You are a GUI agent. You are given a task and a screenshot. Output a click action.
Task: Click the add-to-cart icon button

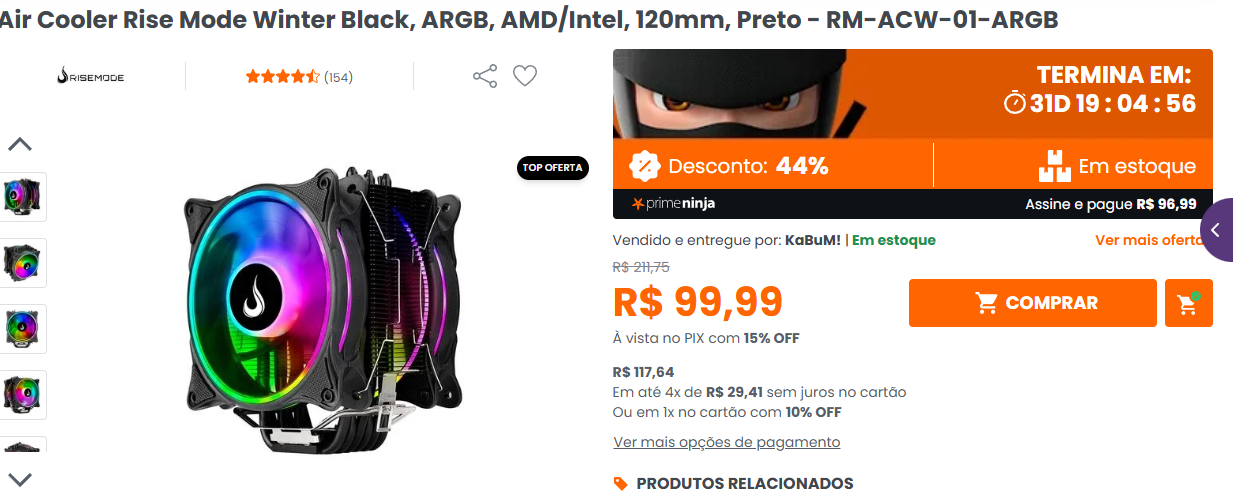tap(1188, 303)
